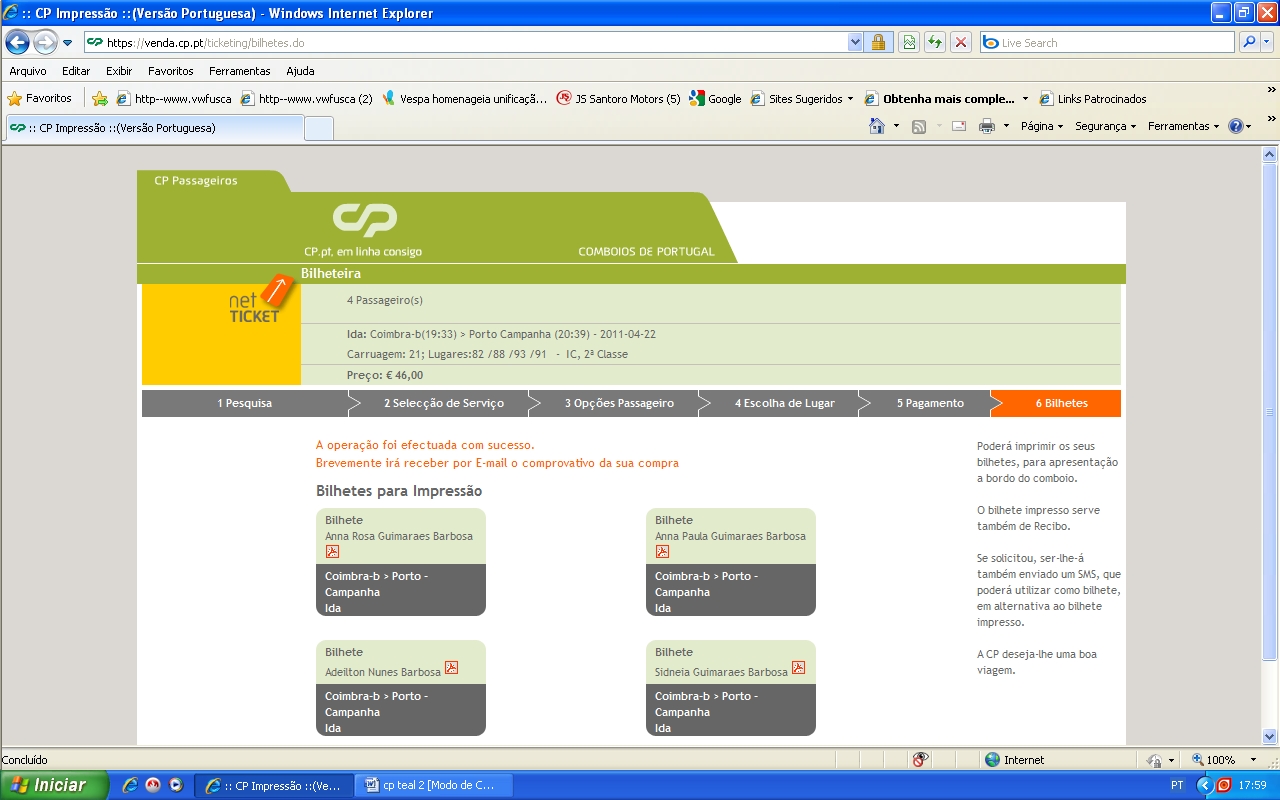
Task: Download Sidneia Guimaraes Barbosa's ticket PDF
Action: click(x=798, y=668)
